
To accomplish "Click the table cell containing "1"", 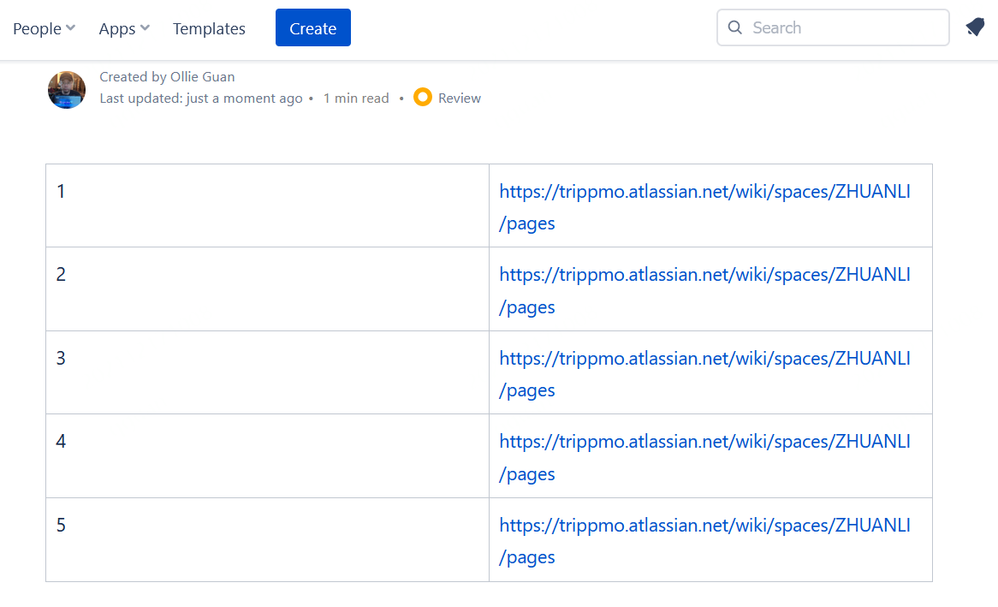I will coord(267,206).
